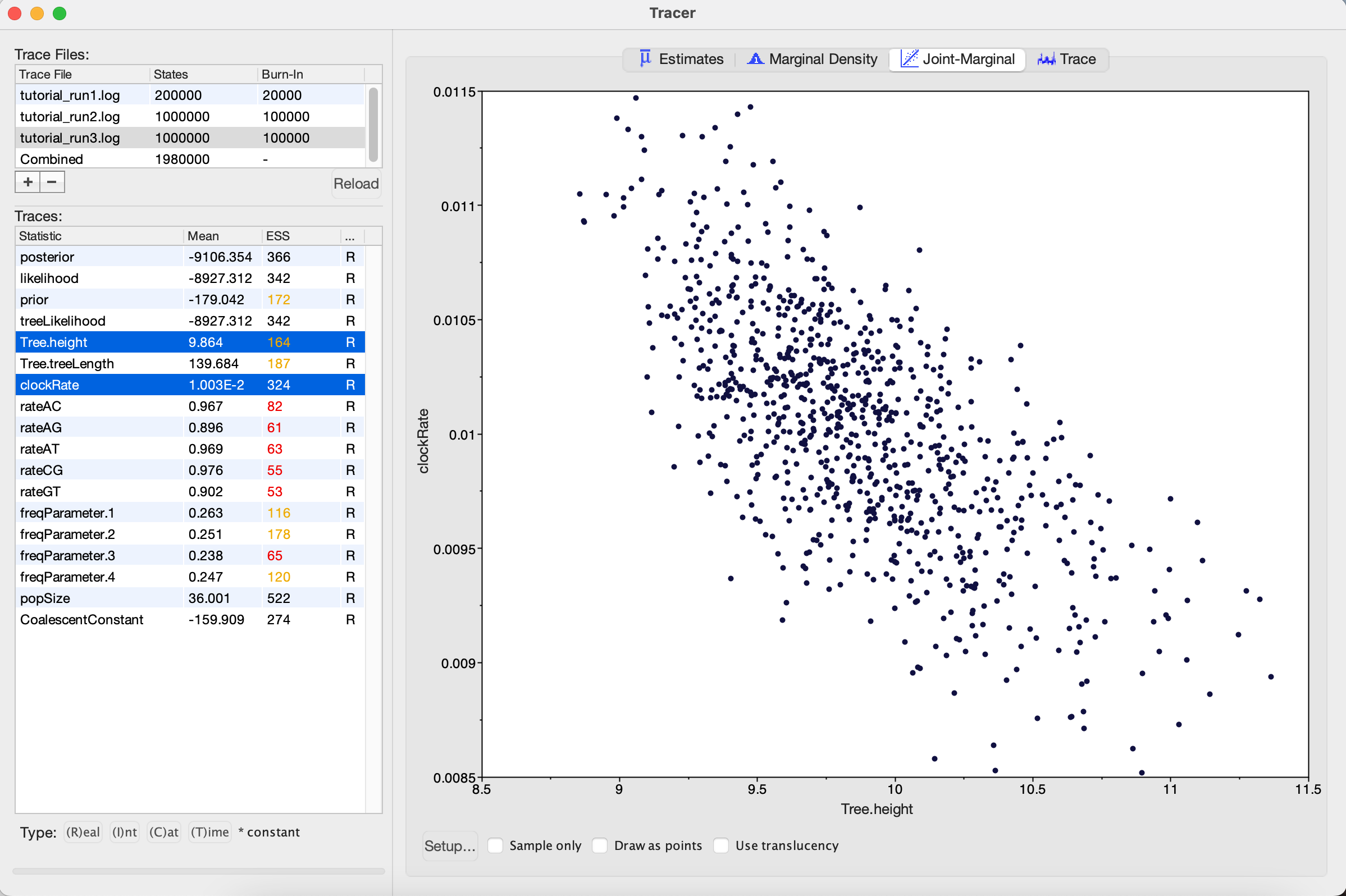Click the Estimates tab icon
Screen dimensions: 1346x896
point(645,58)
